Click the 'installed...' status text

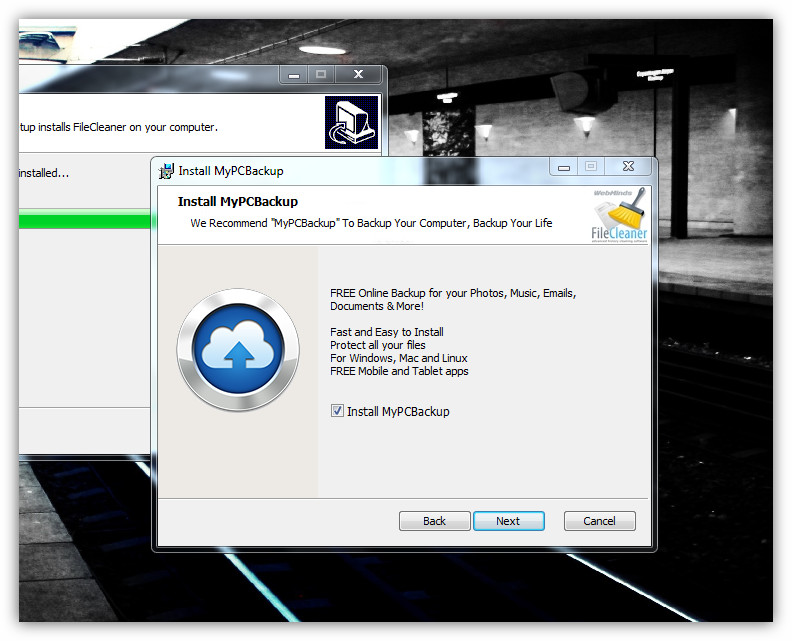click(x=44, y=173)
